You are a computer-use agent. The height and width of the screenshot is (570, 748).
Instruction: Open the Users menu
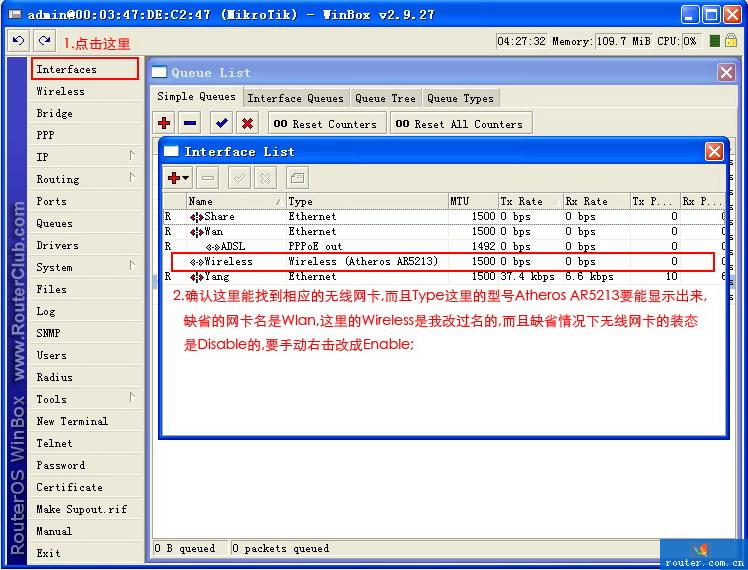click(86, 355)
